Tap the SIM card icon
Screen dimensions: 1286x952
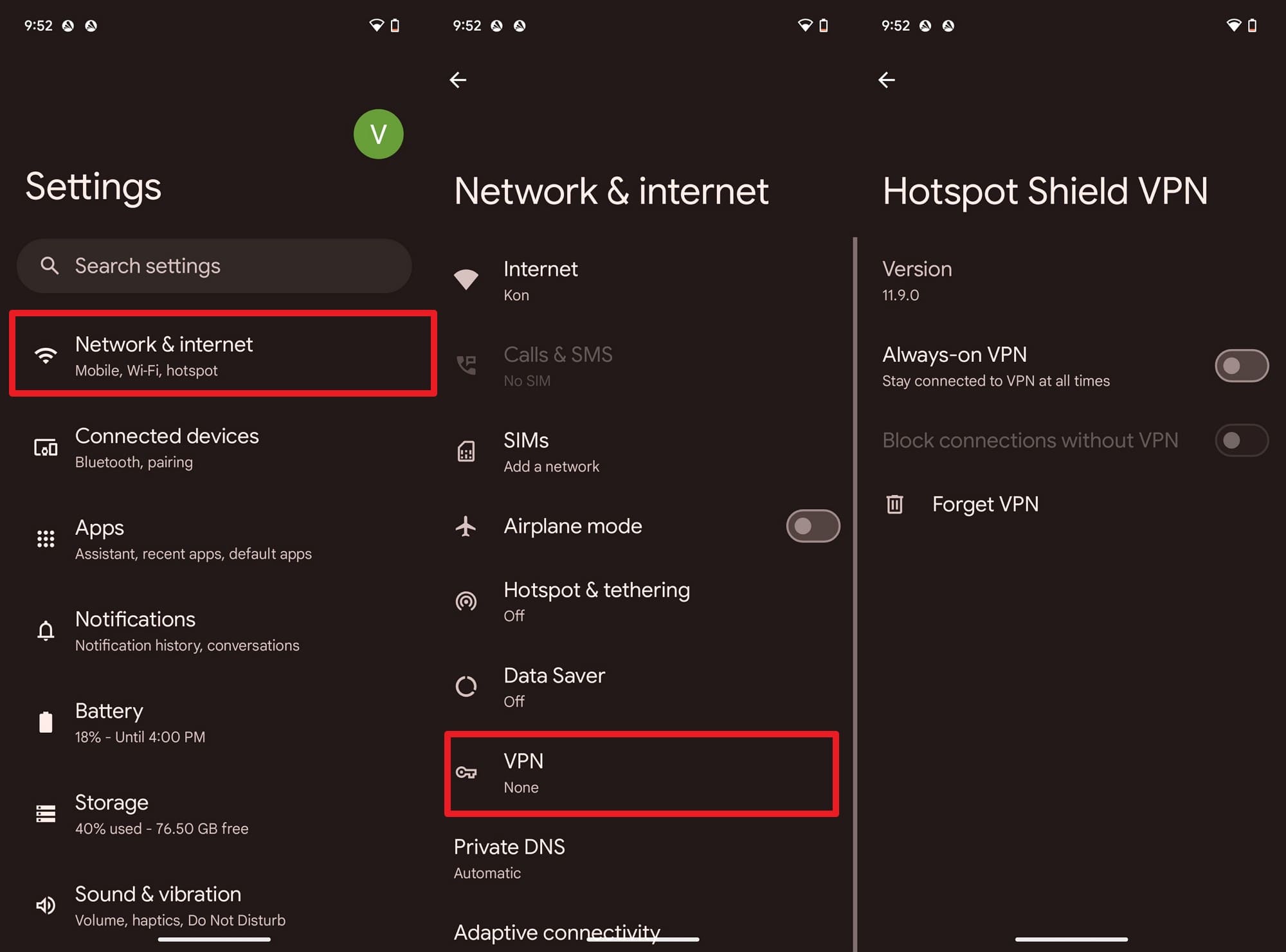[466, 451]
